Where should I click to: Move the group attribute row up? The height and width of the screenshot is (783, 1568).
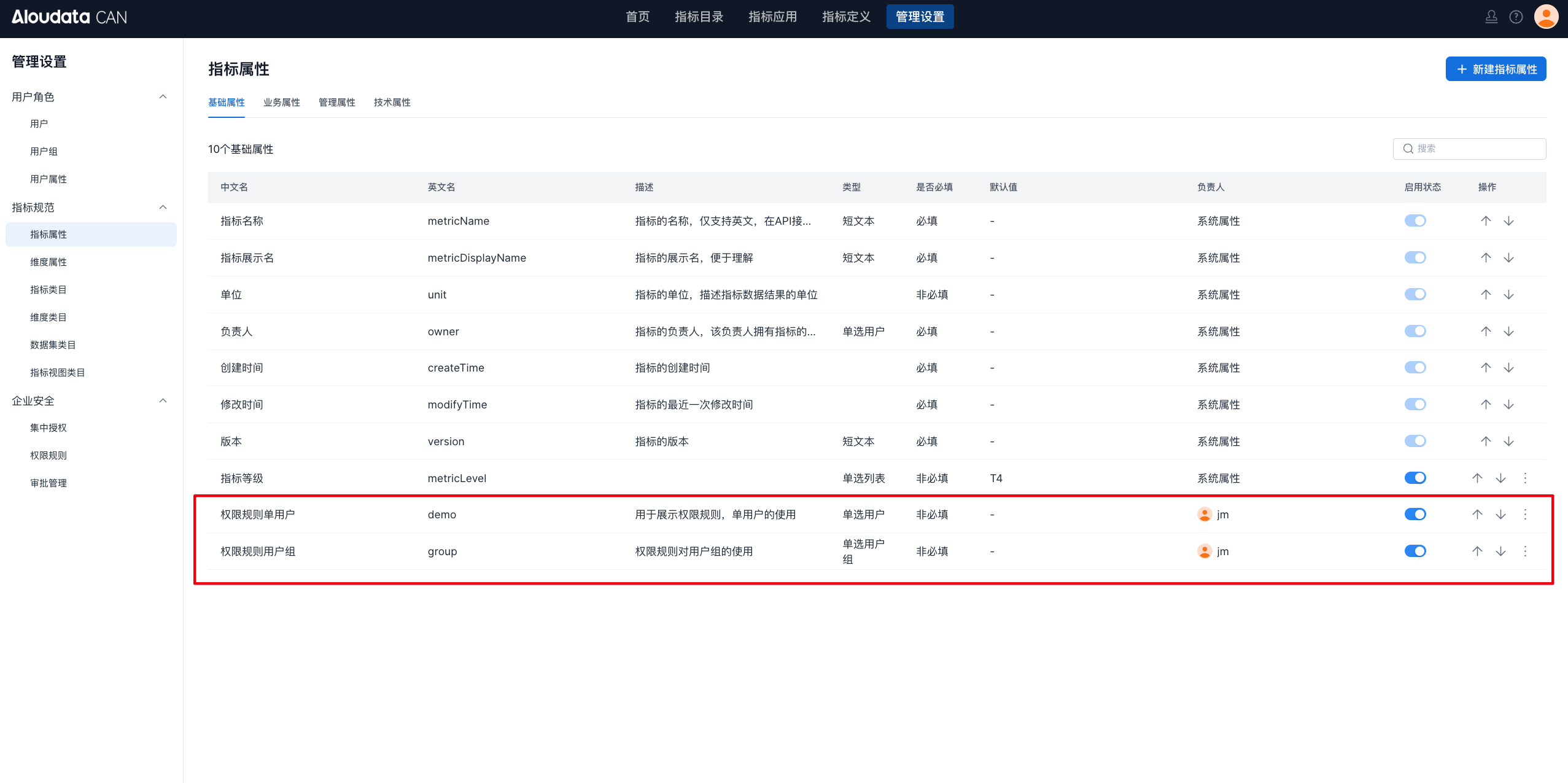pos(1477,551)
